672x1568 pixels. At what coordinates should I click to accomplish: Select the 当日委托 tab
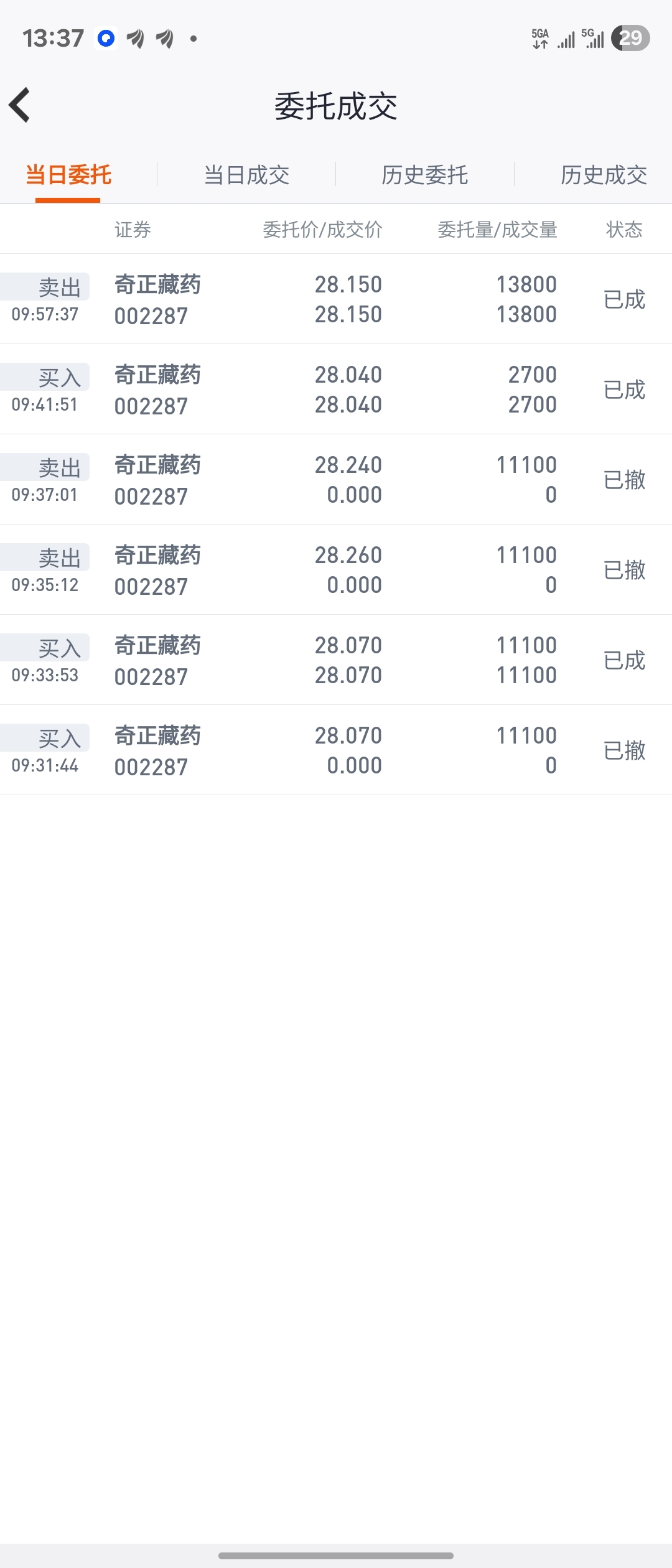(68, 175)
